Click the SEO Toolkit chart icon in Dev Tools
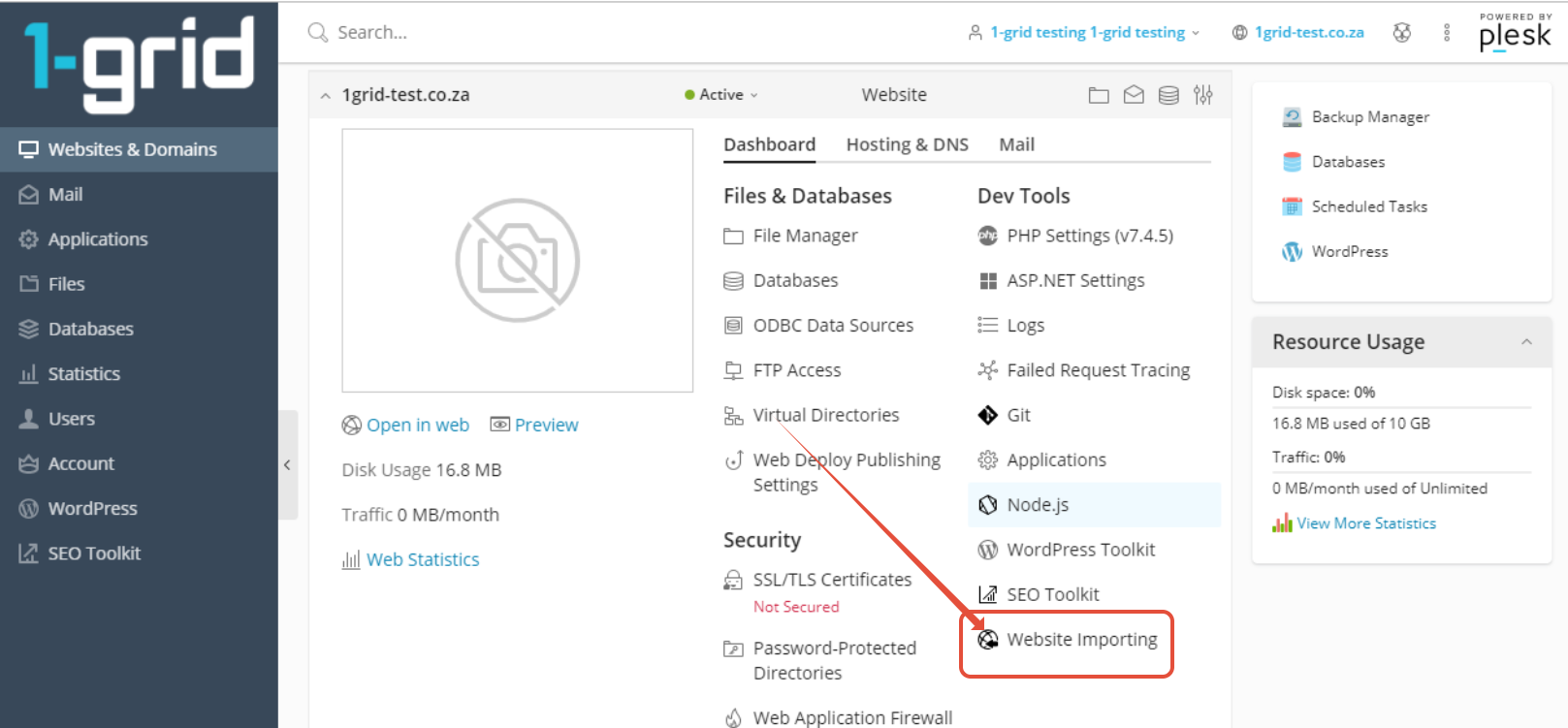The image size is (1568, 728). click(987, 594)
